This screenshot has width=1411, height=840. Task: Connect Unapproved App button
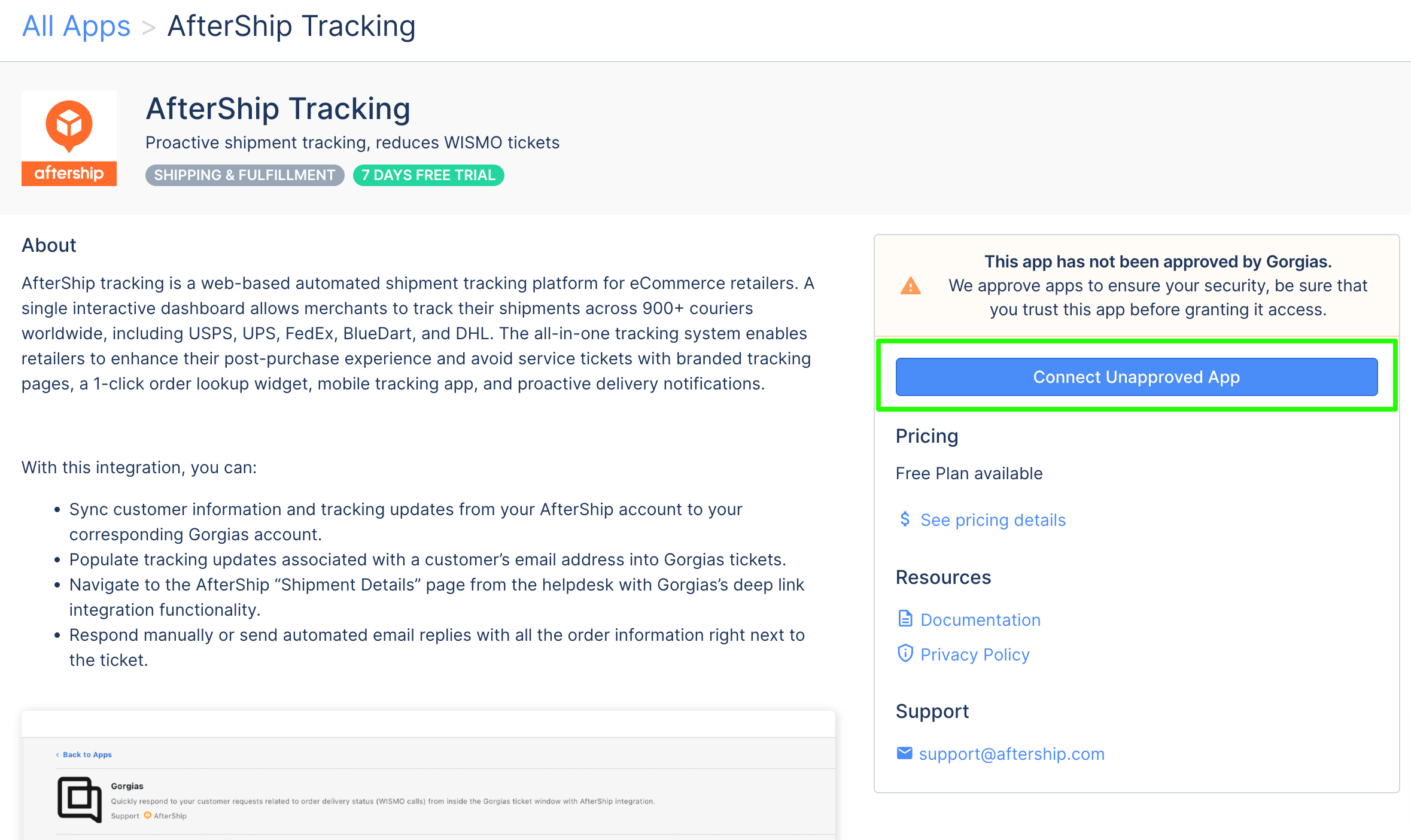tap(1136, 377)
